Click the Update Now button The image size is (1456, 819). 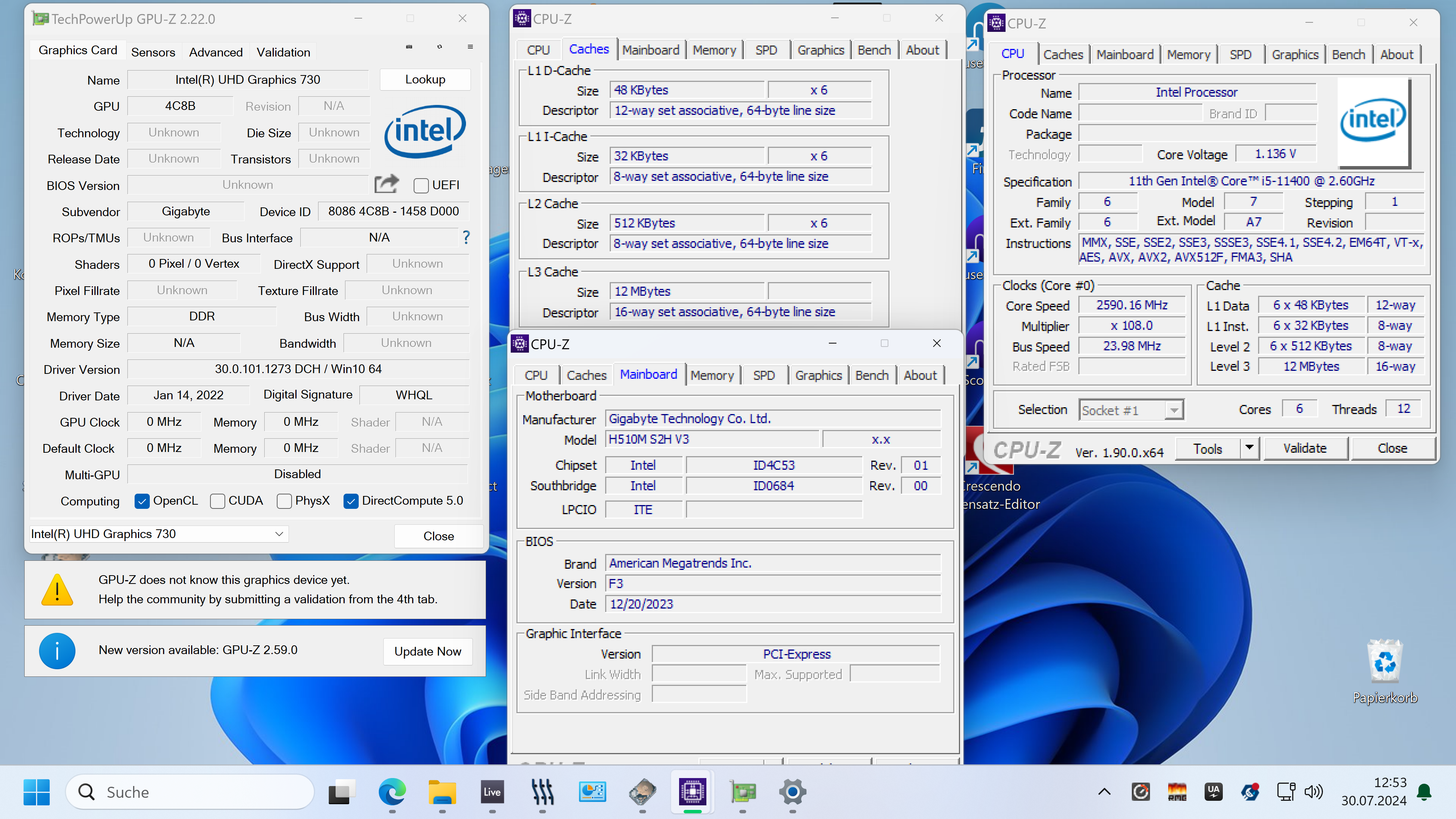427,651
